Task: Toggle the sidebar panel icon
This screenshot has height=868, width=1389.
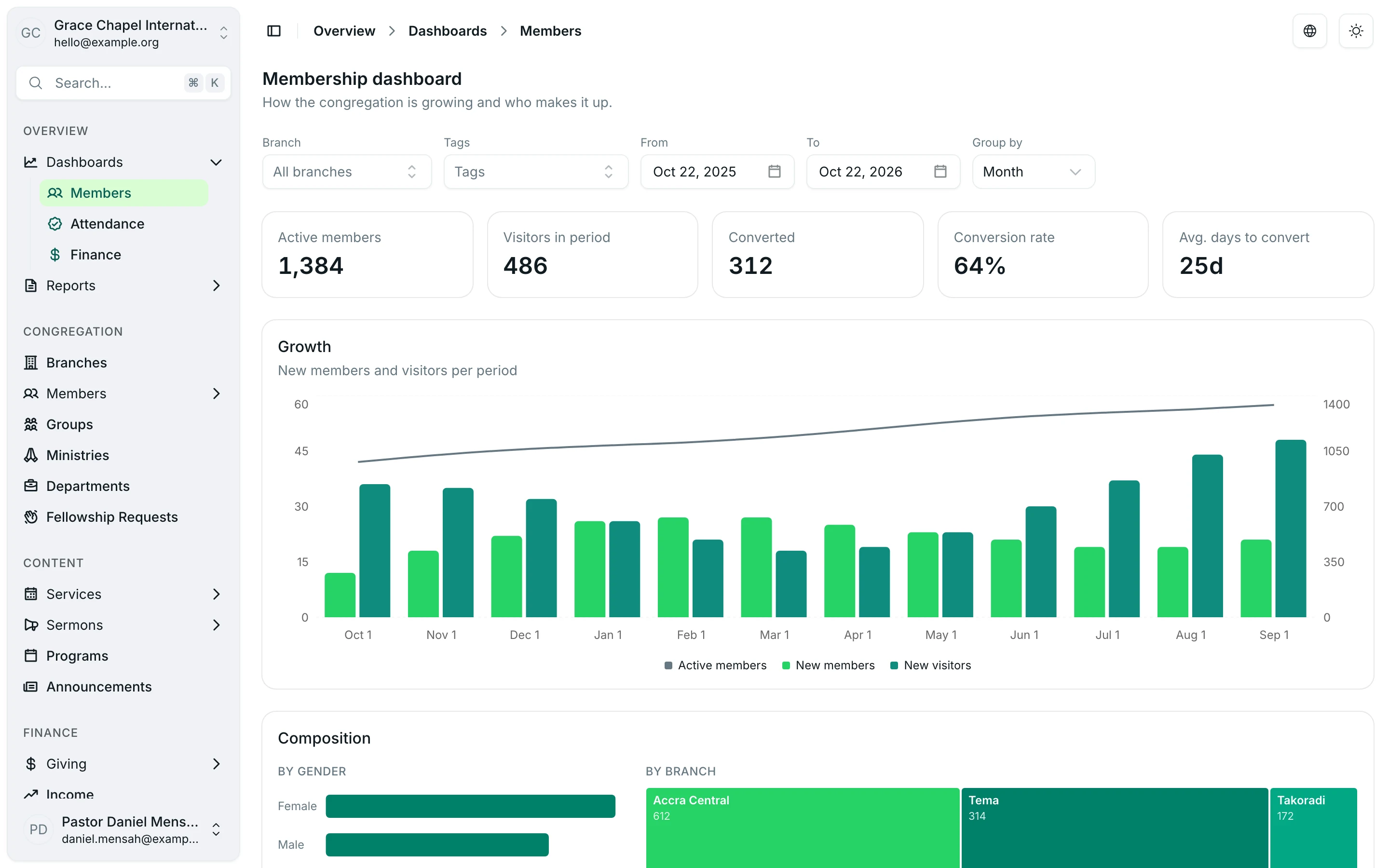Action: 274,31
